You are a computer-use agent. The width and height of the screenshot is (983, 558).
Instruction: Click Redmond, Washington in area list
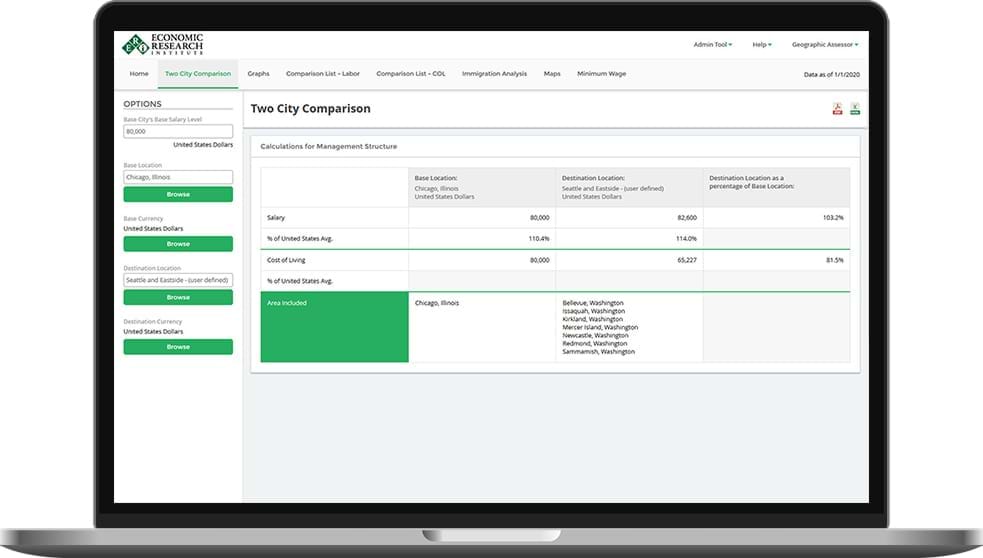(x=594, y=344)
